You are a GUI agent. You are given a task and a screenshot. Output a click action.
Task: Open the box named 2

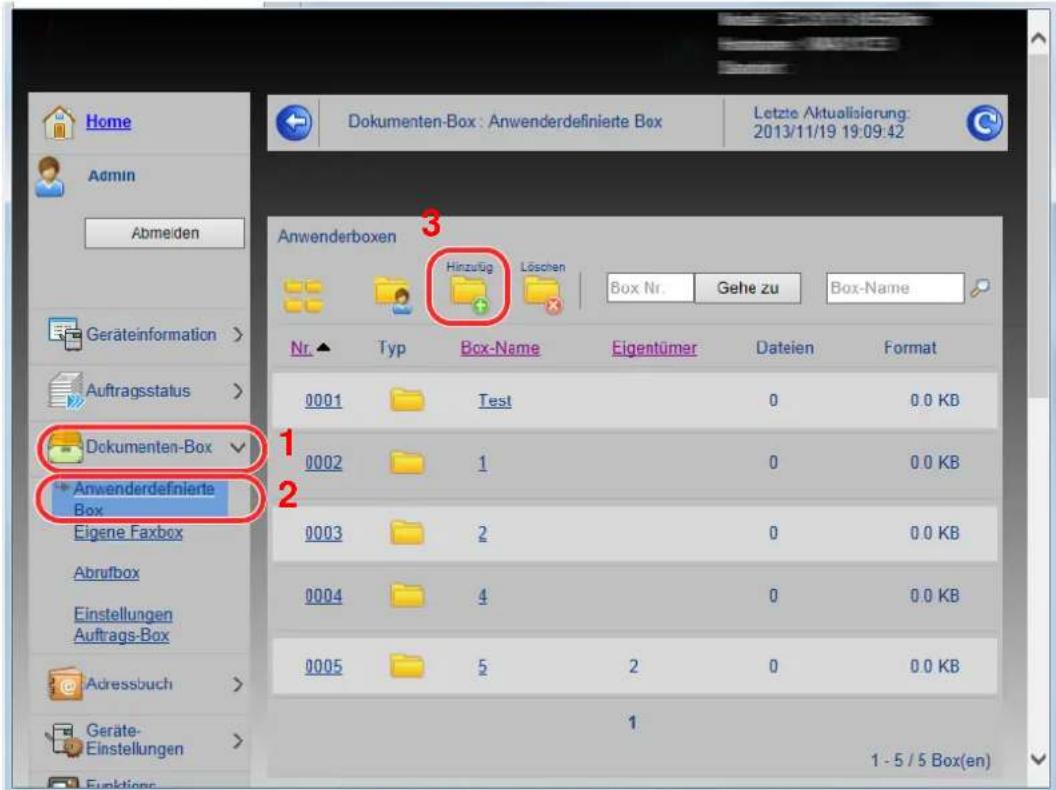click(482, 533)
